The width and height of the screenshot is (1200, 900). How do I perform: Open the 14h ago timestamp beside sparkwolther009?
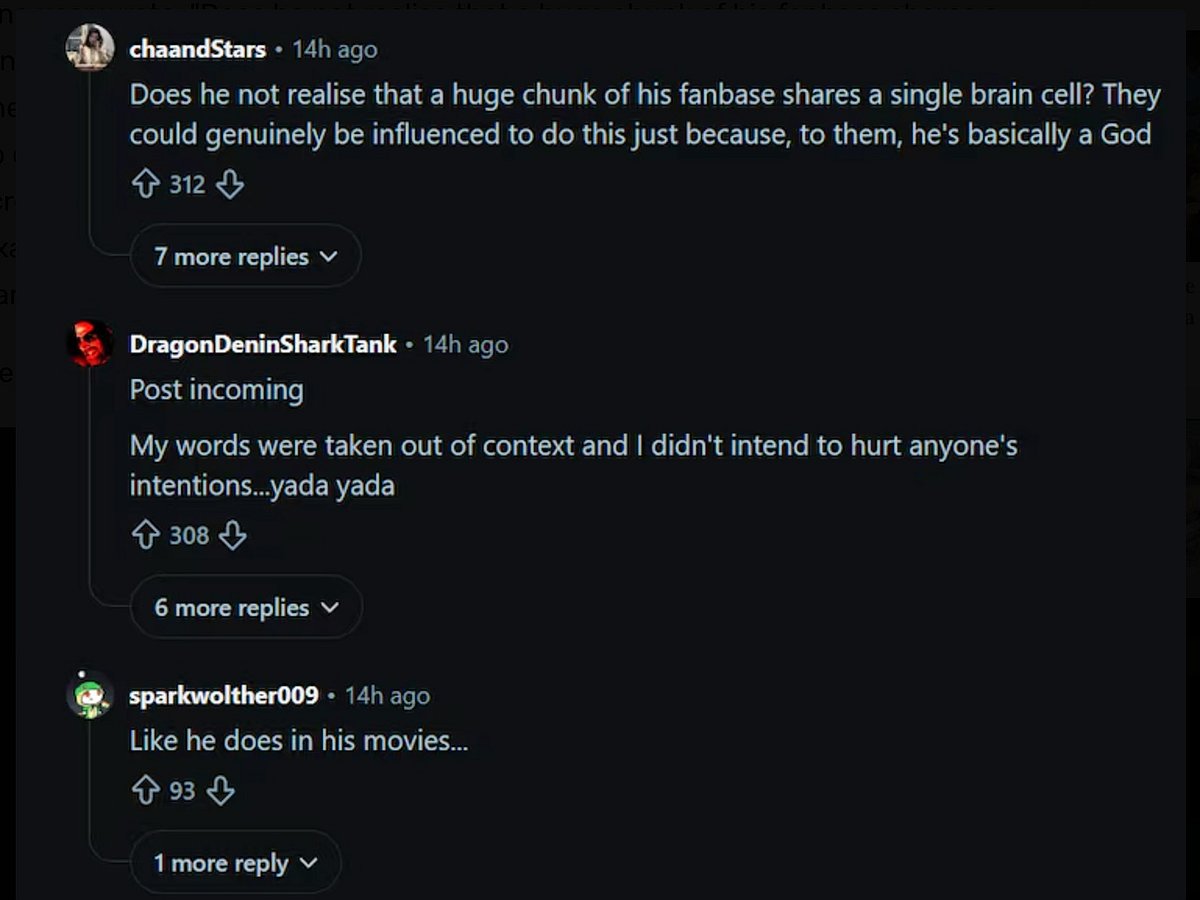point(388,696)
